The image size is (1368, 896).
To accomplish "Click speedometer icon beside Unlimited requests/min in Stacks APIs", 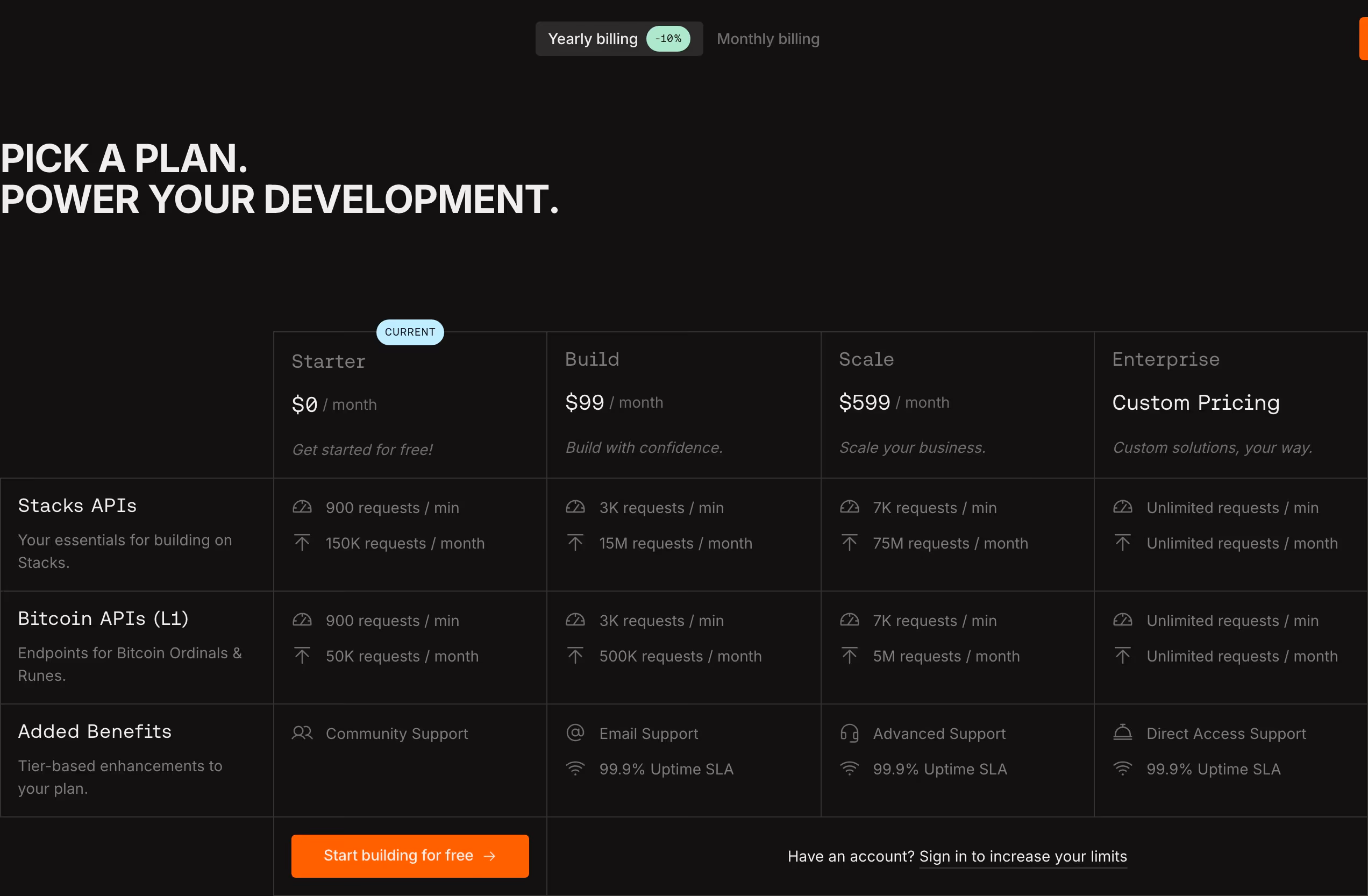I will pyautogui.click(x=1122, y=507).
